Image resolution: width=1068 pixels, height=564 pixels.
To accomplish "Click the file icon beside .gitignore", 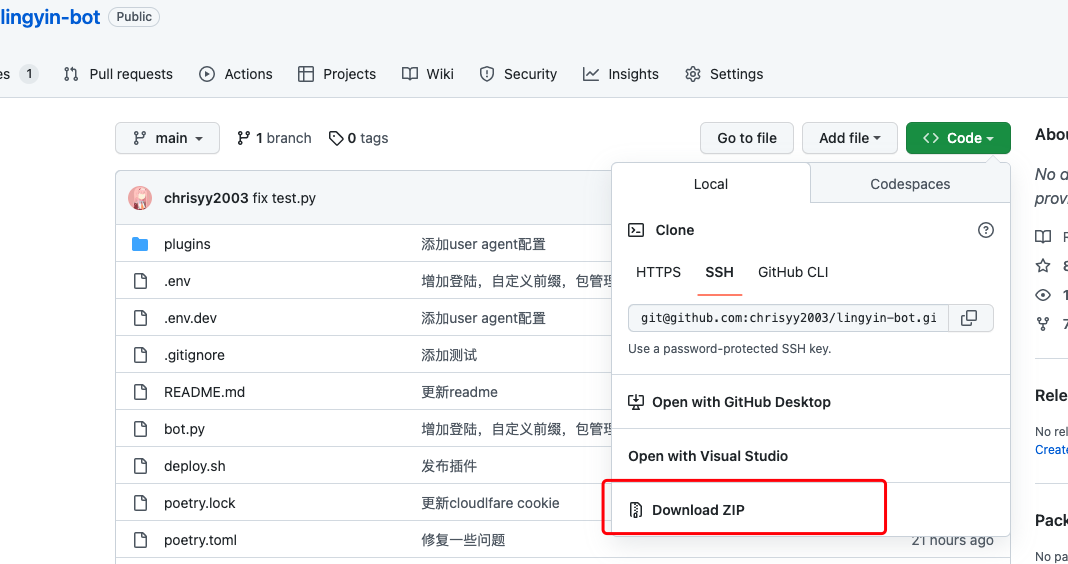I will pyautogui.click(x=140, y=355).
